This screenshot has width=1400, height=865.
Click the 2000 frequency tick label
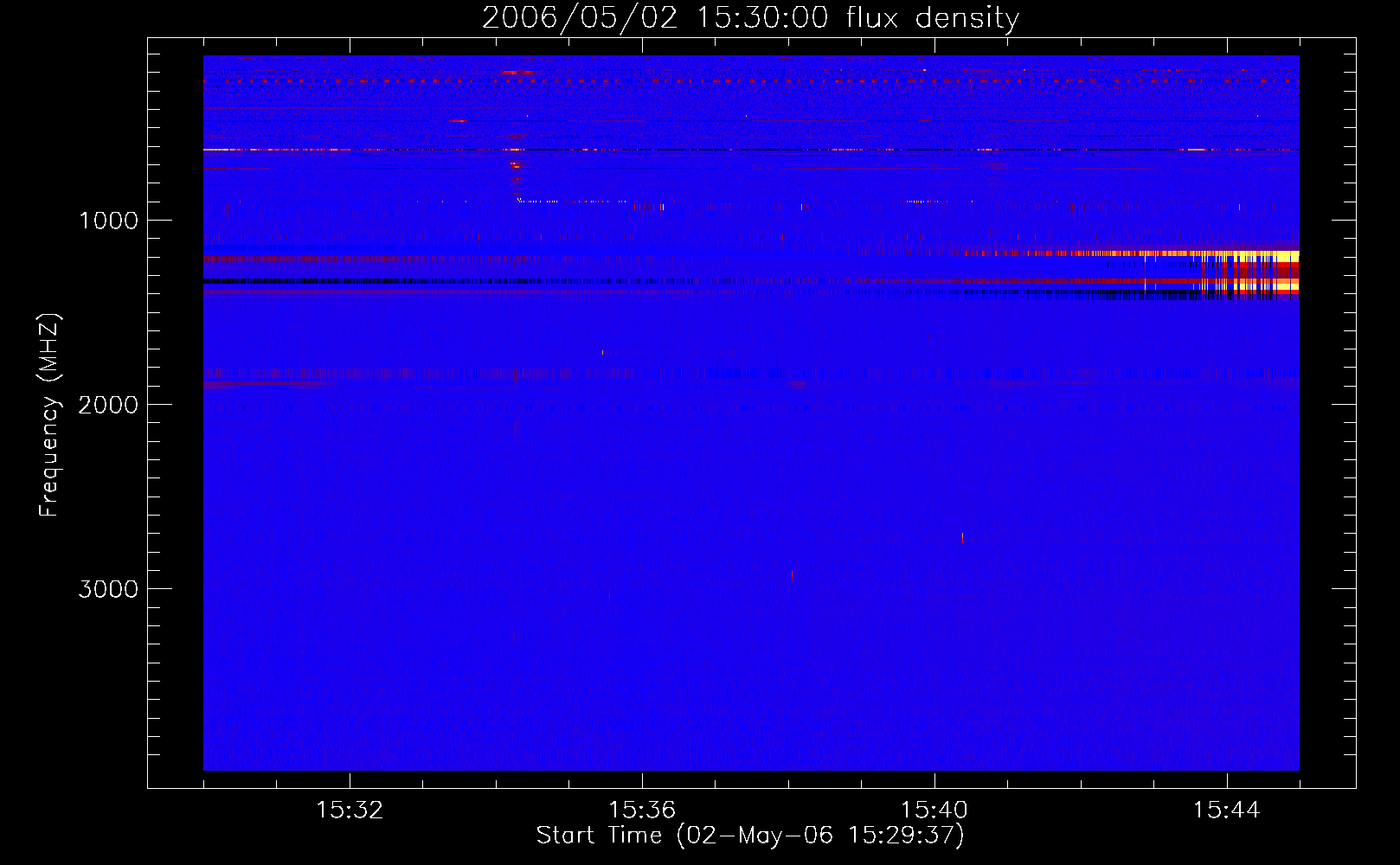pyautogui.click(x=108, y=405)
